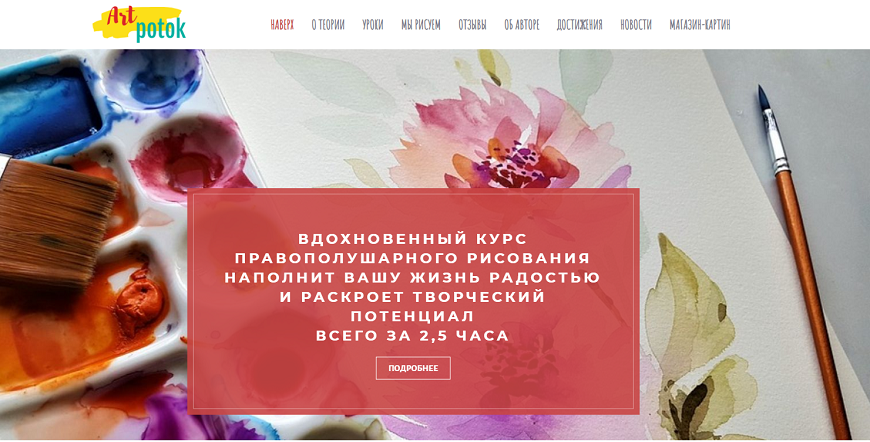Click the ВДОХНОВЕННЫЙ КУРС headline text
The height and width of the screenshot is (442, 870).
(x=412, y=239)
